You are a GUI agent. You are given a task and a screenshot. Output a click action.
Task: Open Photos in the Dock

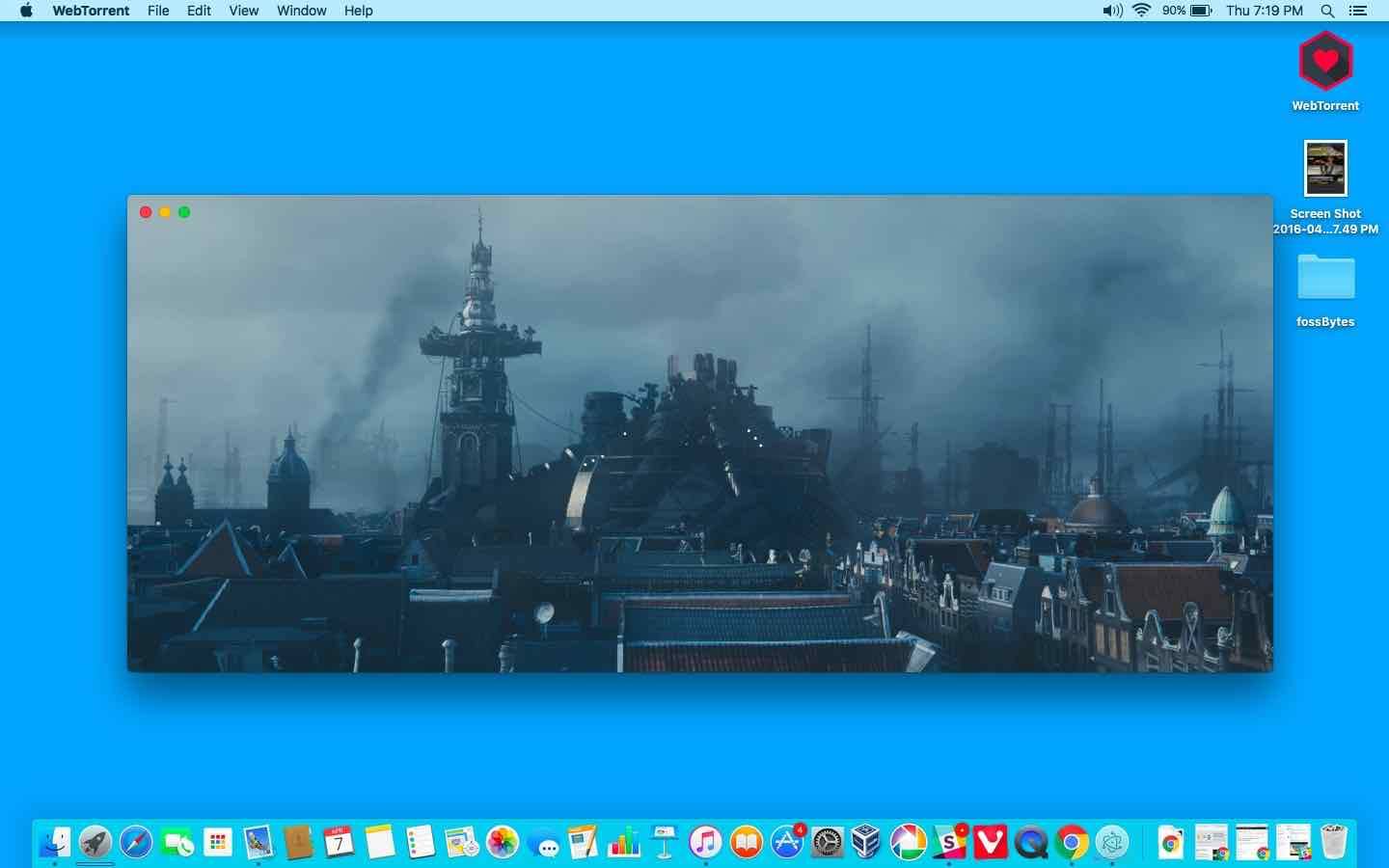coord(503,842)
